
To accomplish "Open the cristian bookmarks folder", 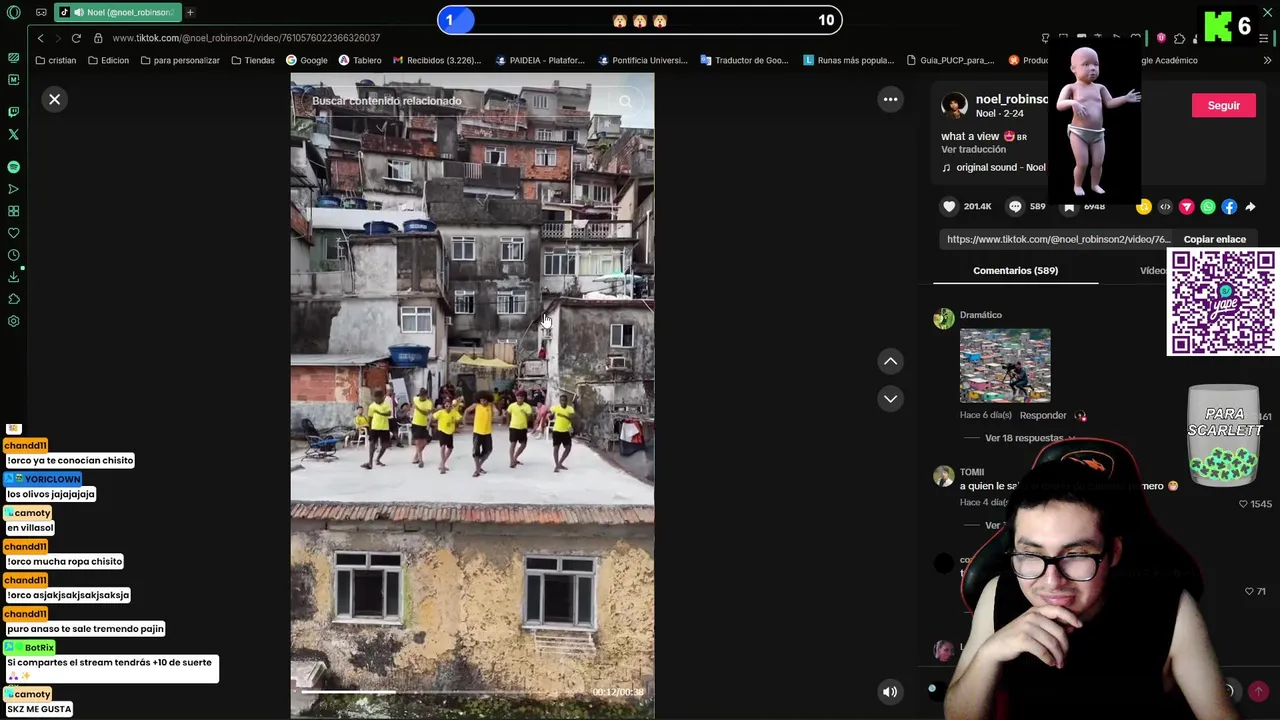I will [x=55, y=60].
